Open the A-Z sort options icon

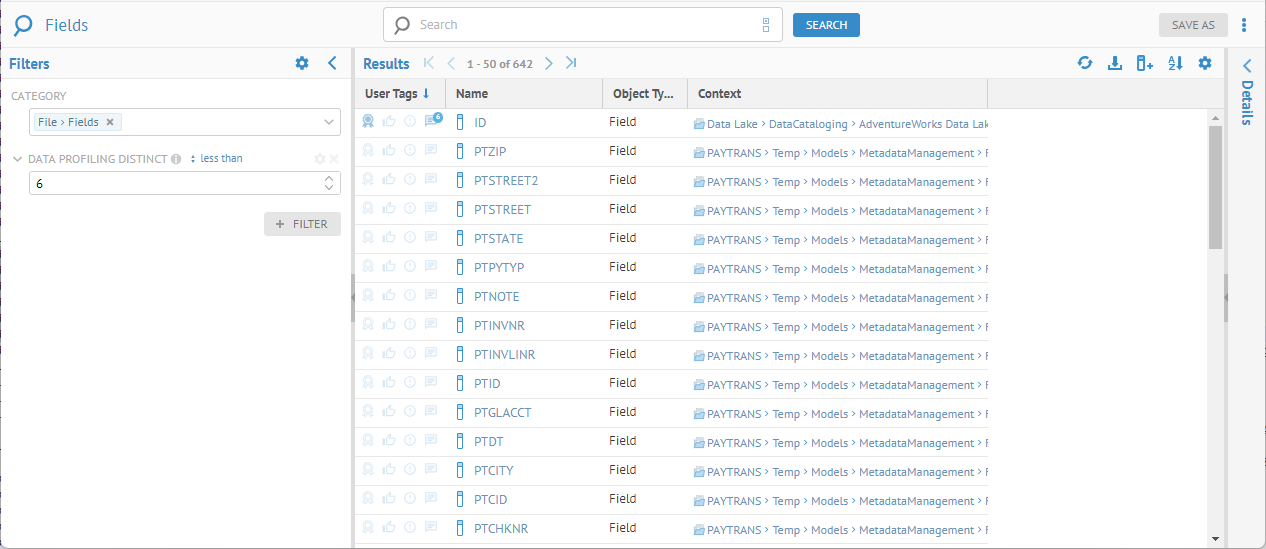1175,63
